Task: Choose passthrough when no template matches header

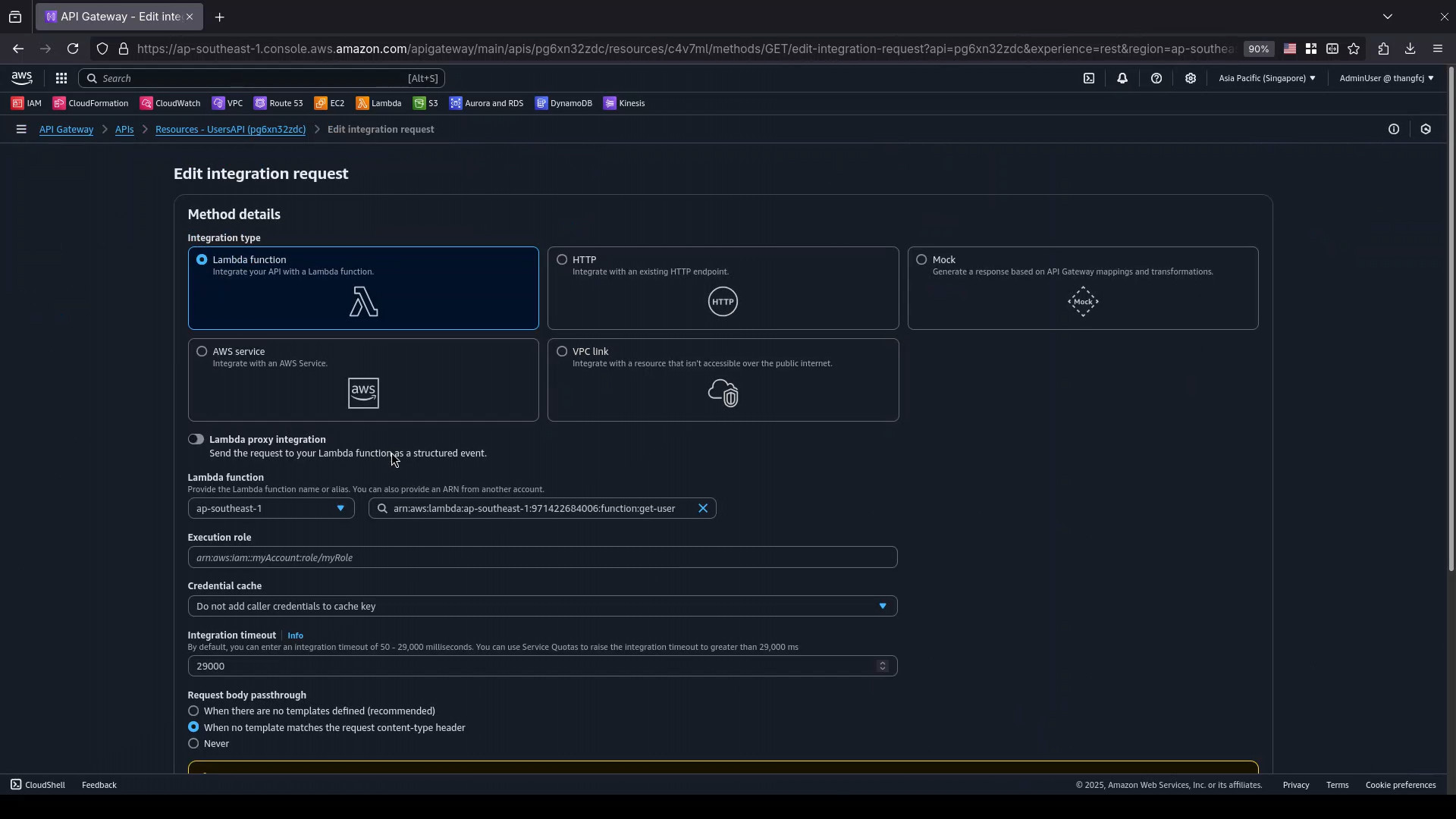Action: coord(193,727)
